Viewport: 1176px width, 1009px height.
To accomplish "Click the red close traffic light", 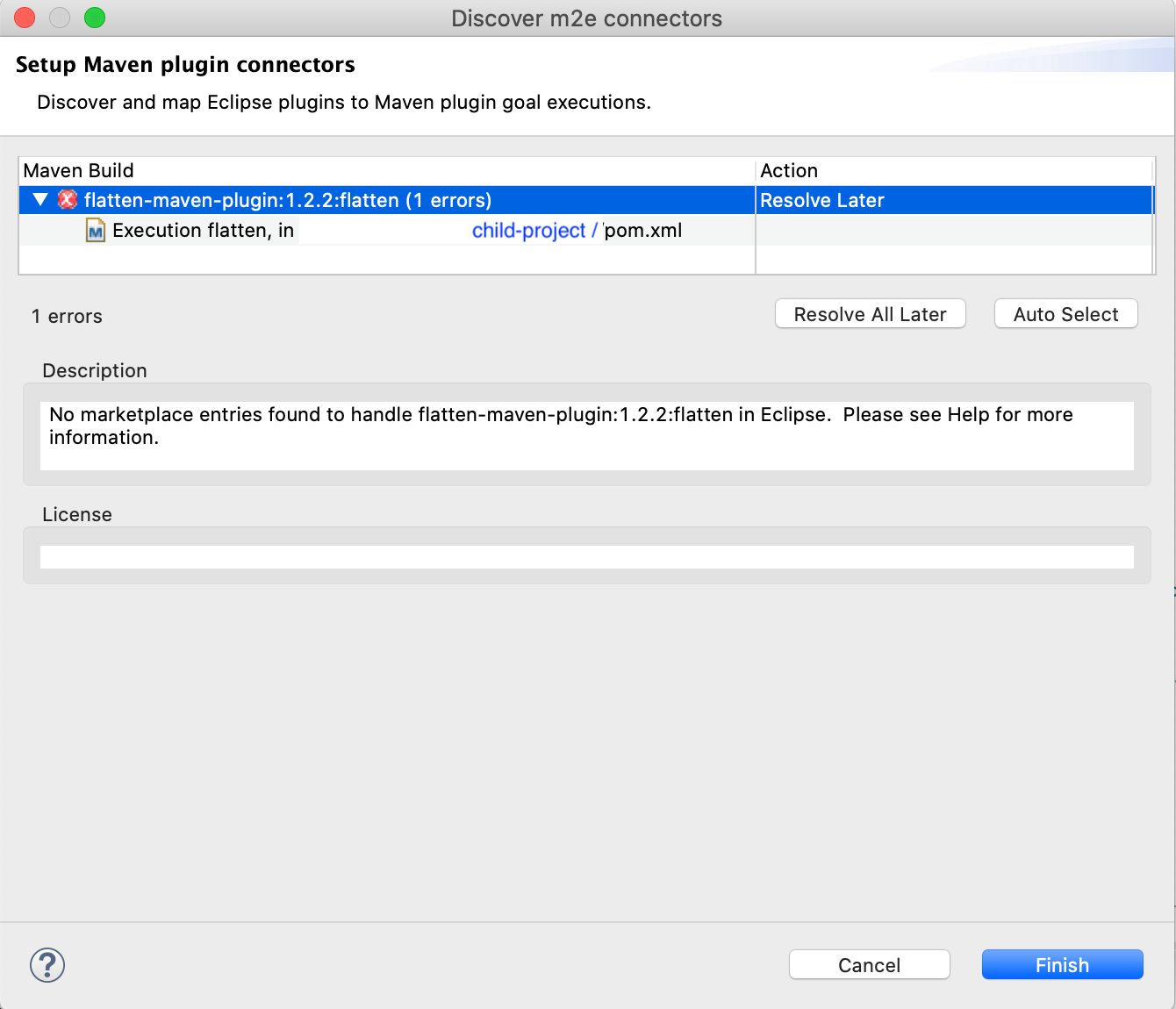I will point(24,18).
